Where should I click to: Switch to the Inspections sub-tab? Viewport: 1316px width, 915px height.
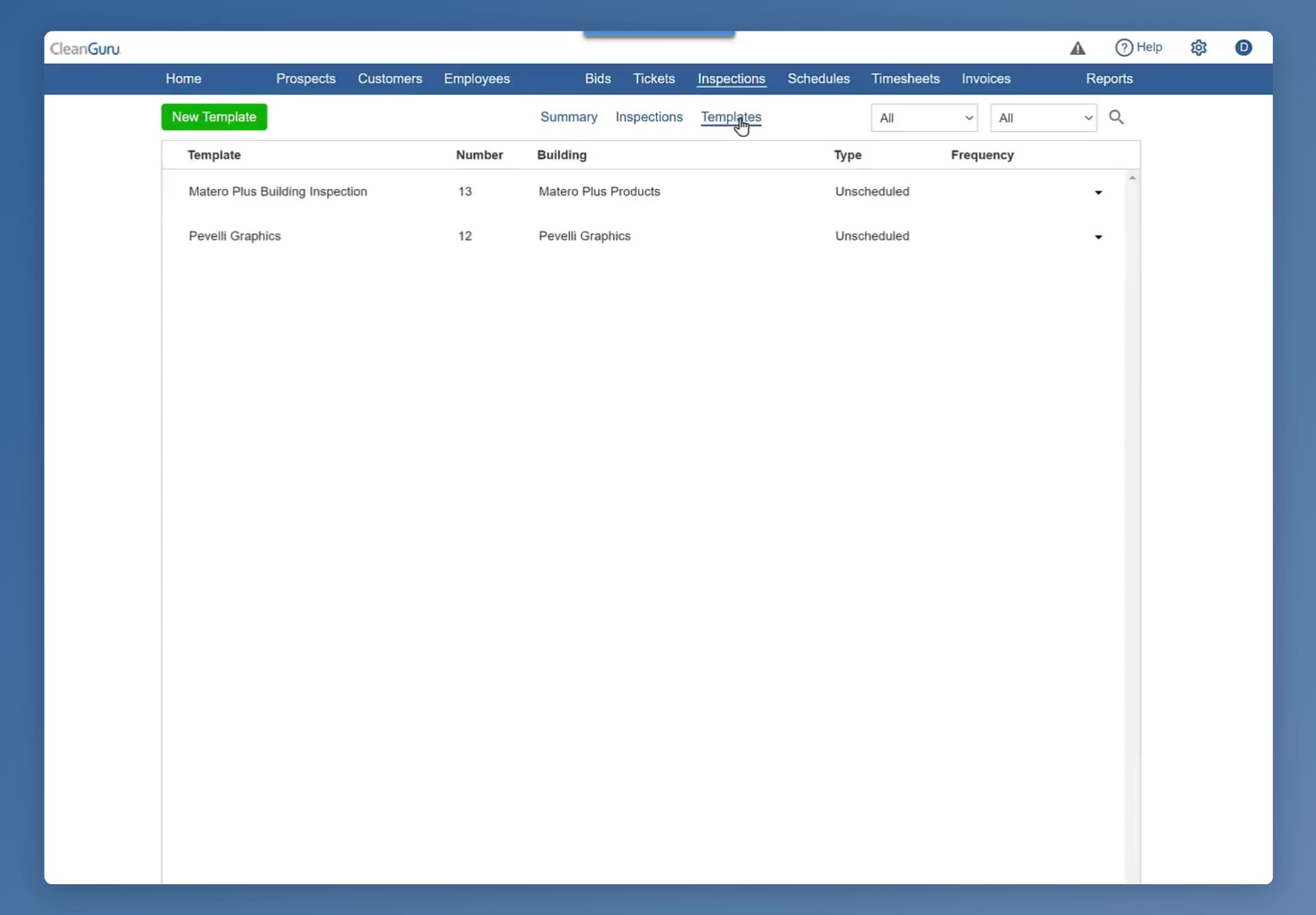click(x=649, y=117)
